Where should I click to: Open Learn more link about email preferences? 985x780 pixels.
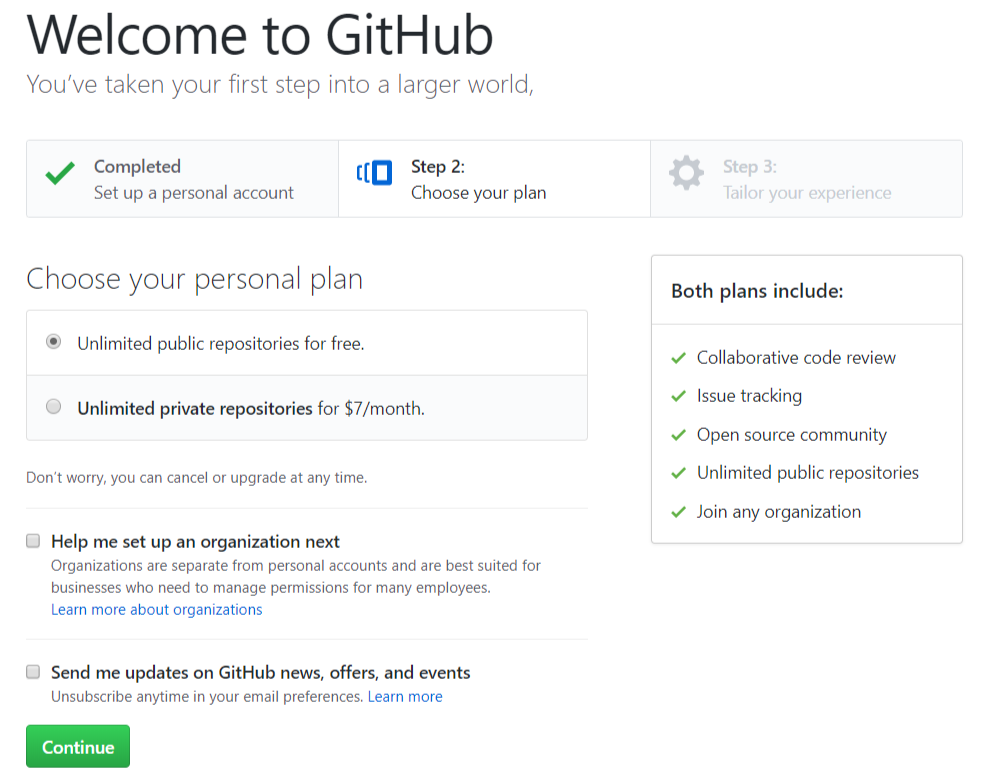(x=405, y=697)
